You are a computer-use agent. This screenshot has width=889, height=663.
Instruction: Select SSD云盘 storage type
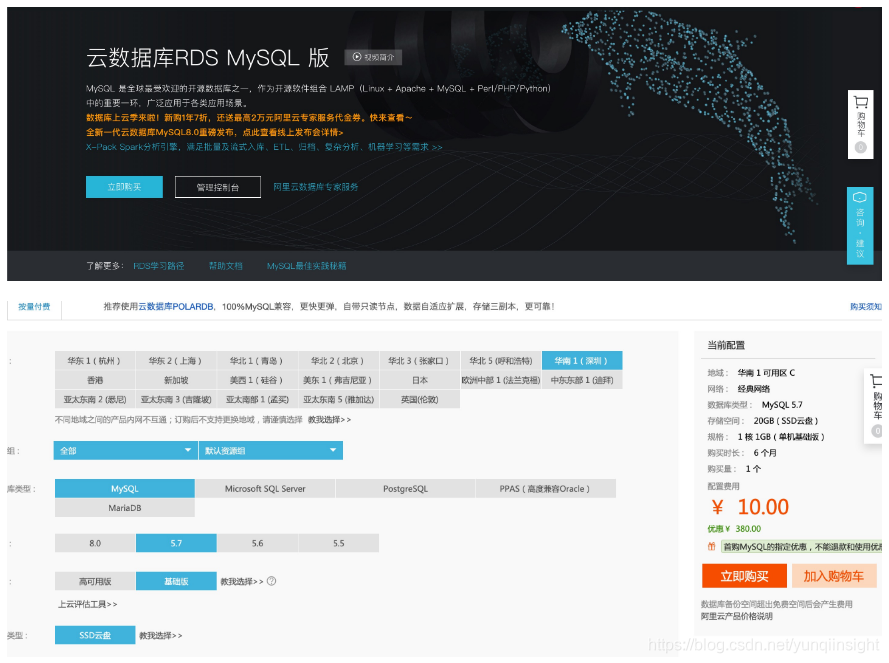tap(95, 635)
